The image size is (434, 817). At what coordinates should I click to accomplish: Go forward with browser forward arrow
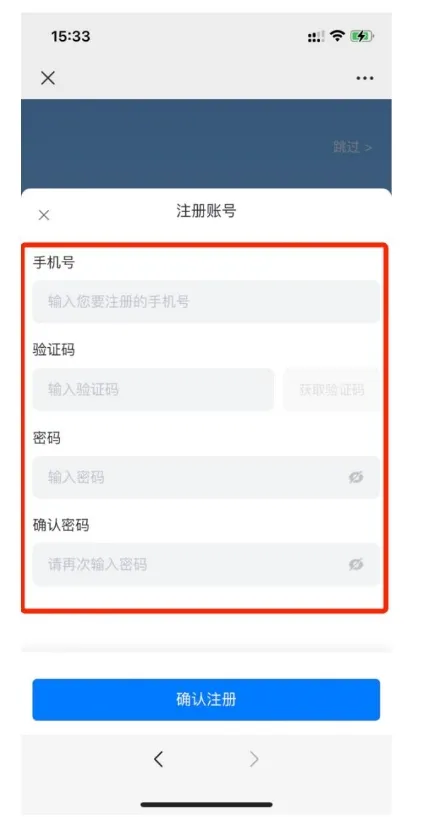click(254, 760)
